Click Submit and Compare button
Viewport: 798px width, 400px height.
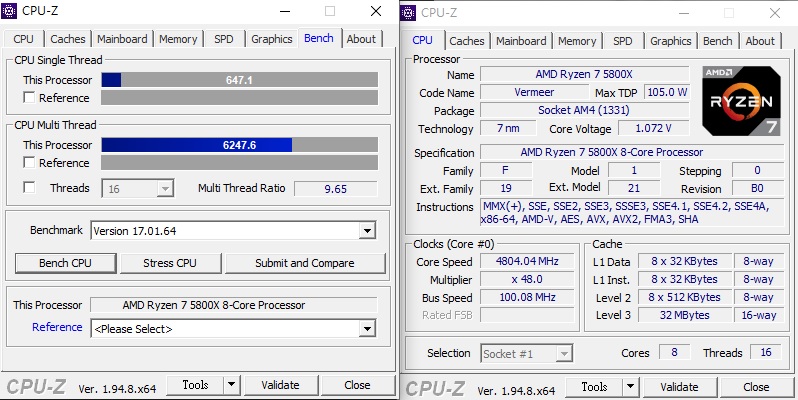305,263
